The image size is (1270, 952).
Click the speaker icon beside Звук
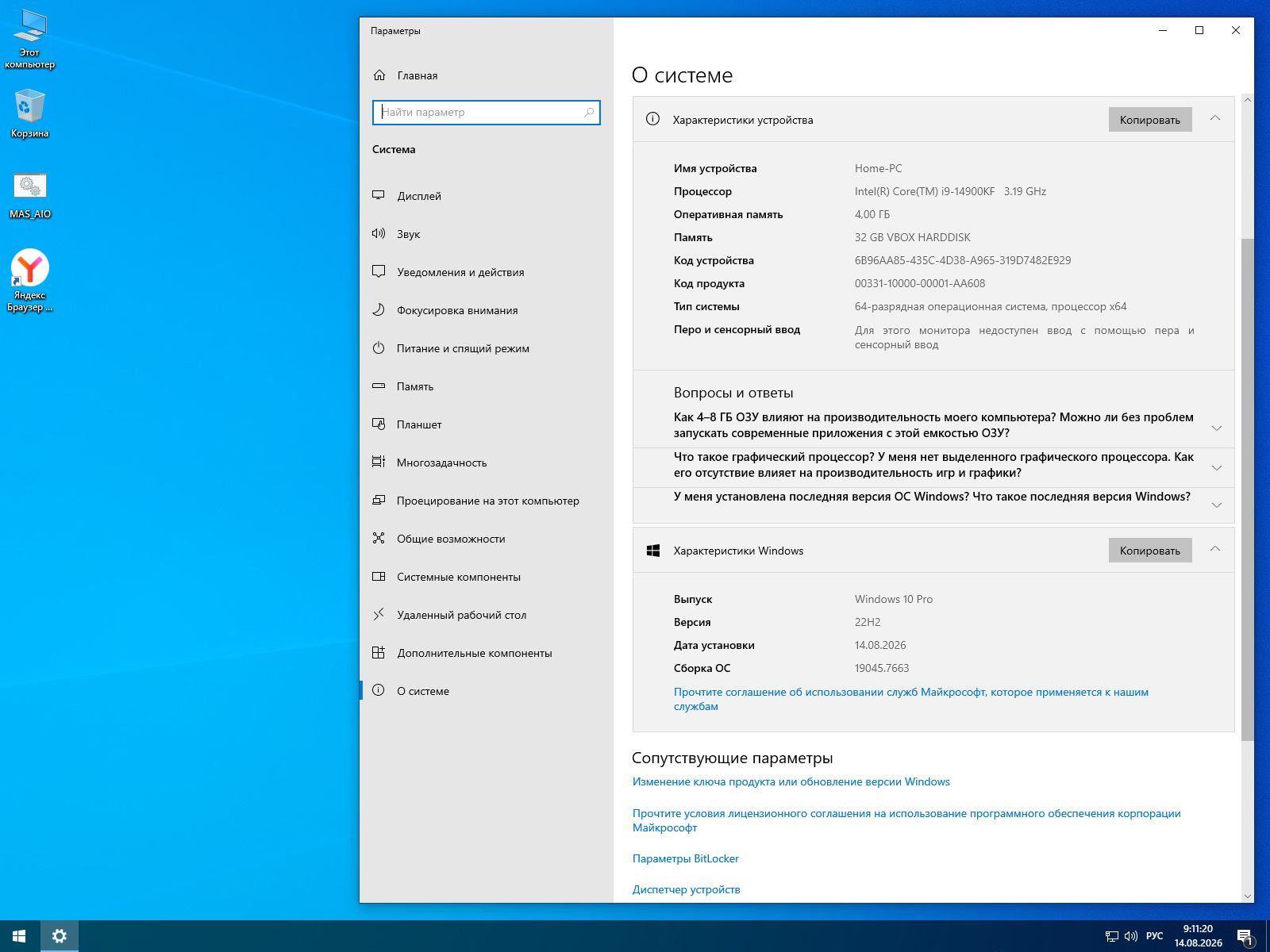coord(379,233)
